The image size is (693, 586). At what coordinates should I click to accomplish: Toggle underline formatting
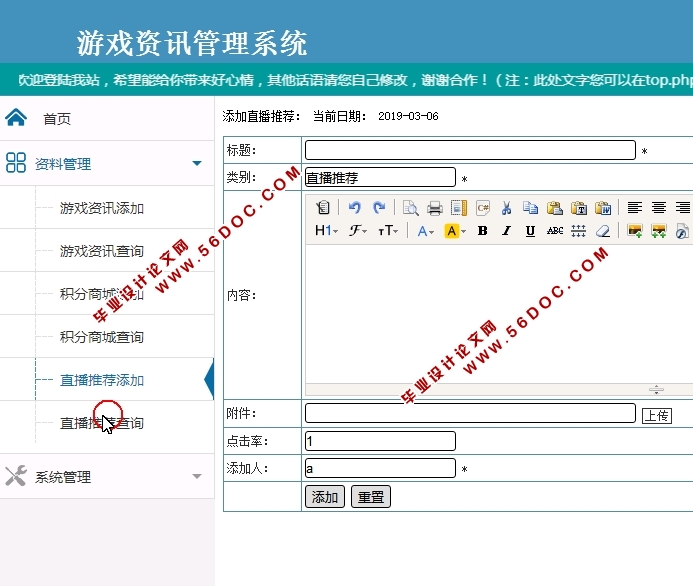point(530,231)
